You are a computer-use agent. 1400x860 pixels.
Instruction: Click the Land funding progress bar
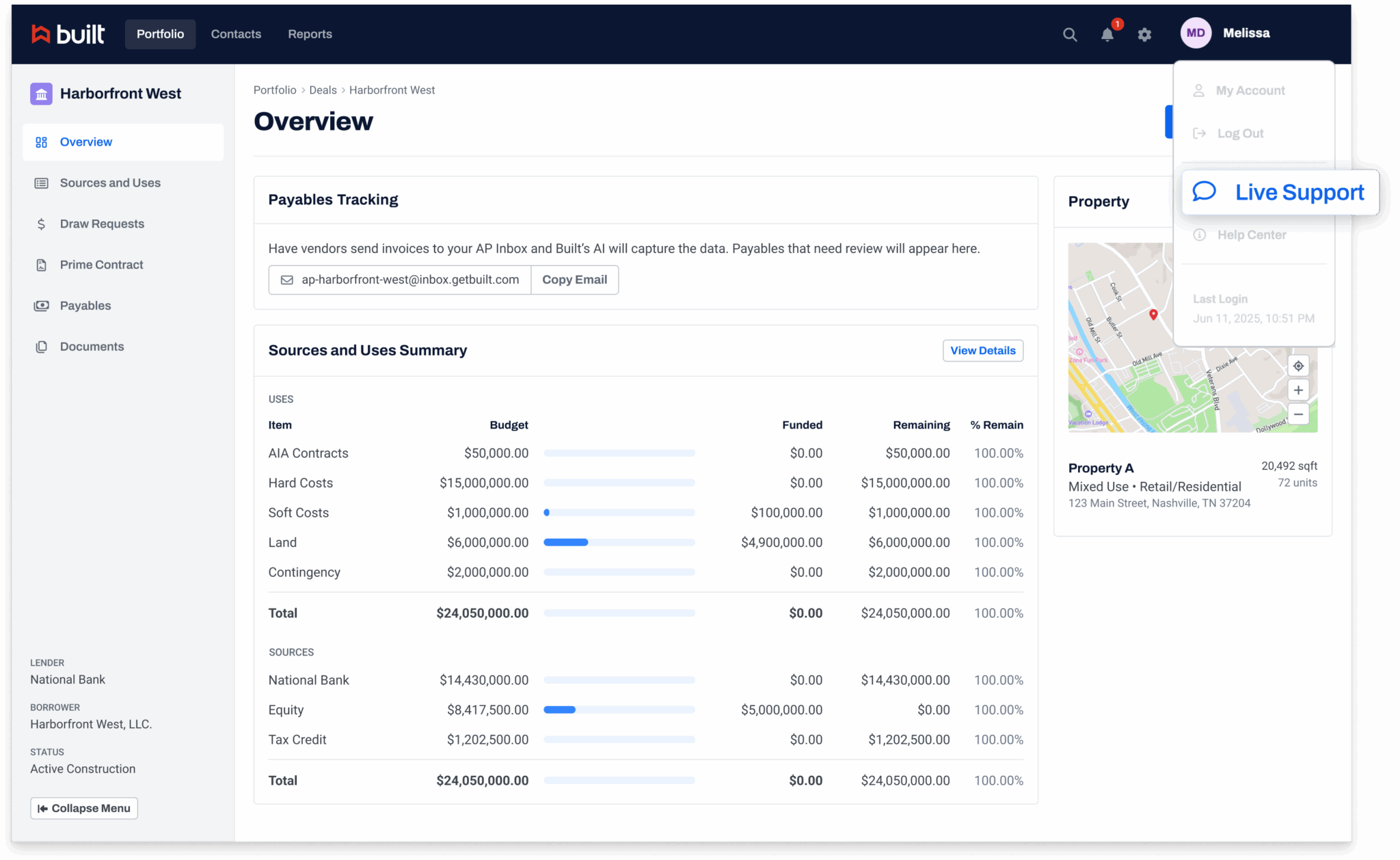coord(619,542)
